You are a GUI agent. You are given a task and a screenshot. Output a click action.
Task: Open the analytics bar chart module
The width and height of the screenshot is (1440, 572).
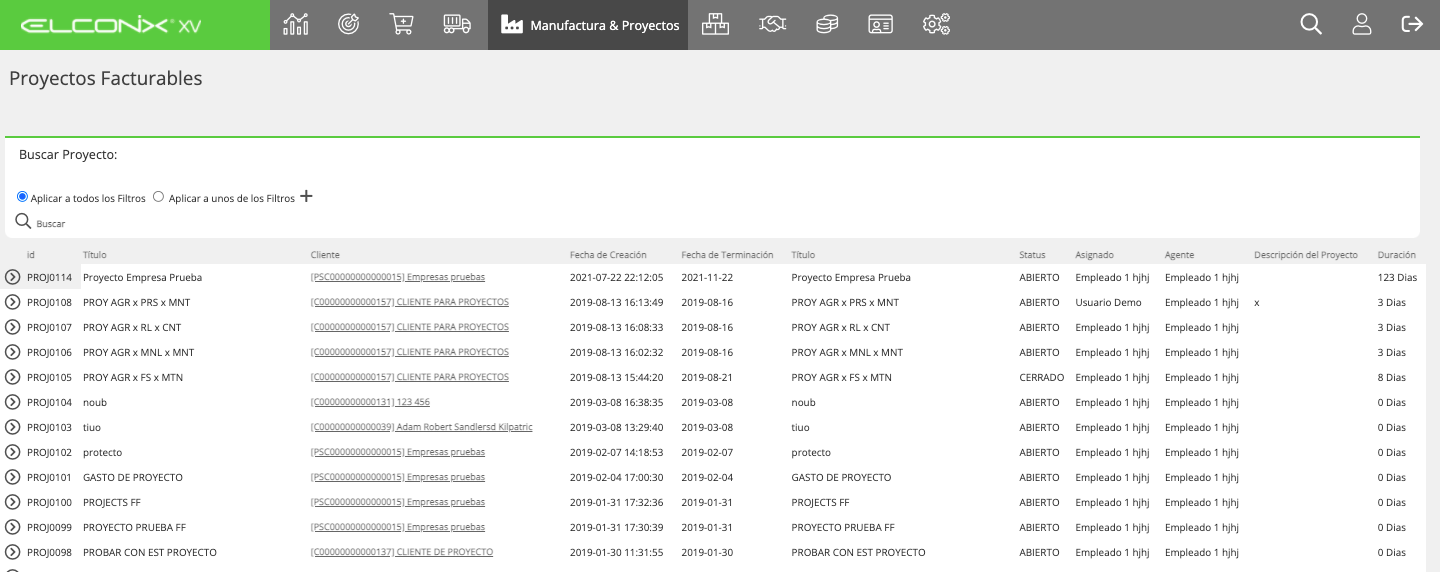click(x=296, y=25)
